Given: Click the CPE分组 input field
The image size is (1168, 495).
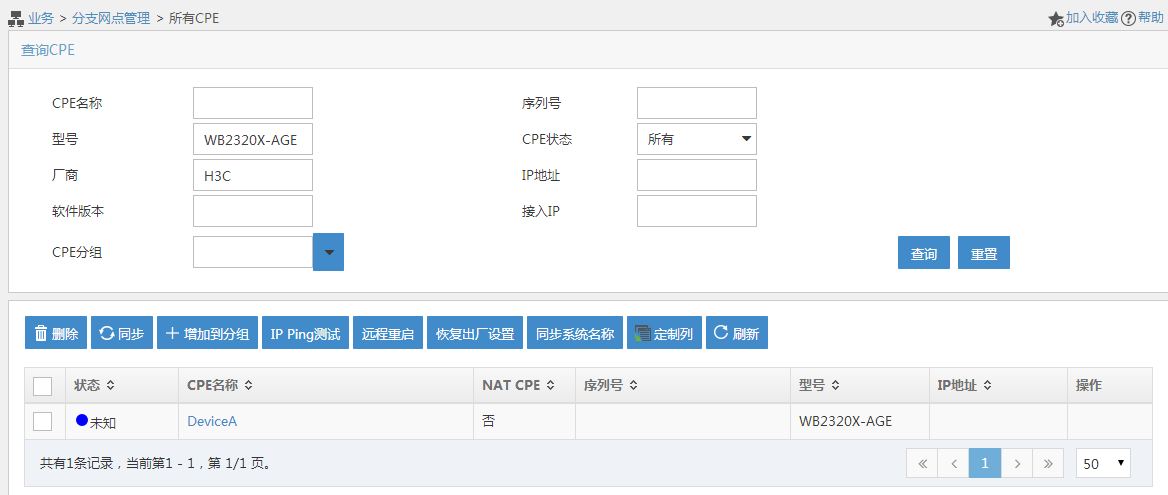Looking at the screenshot, I should click(253, 252).
